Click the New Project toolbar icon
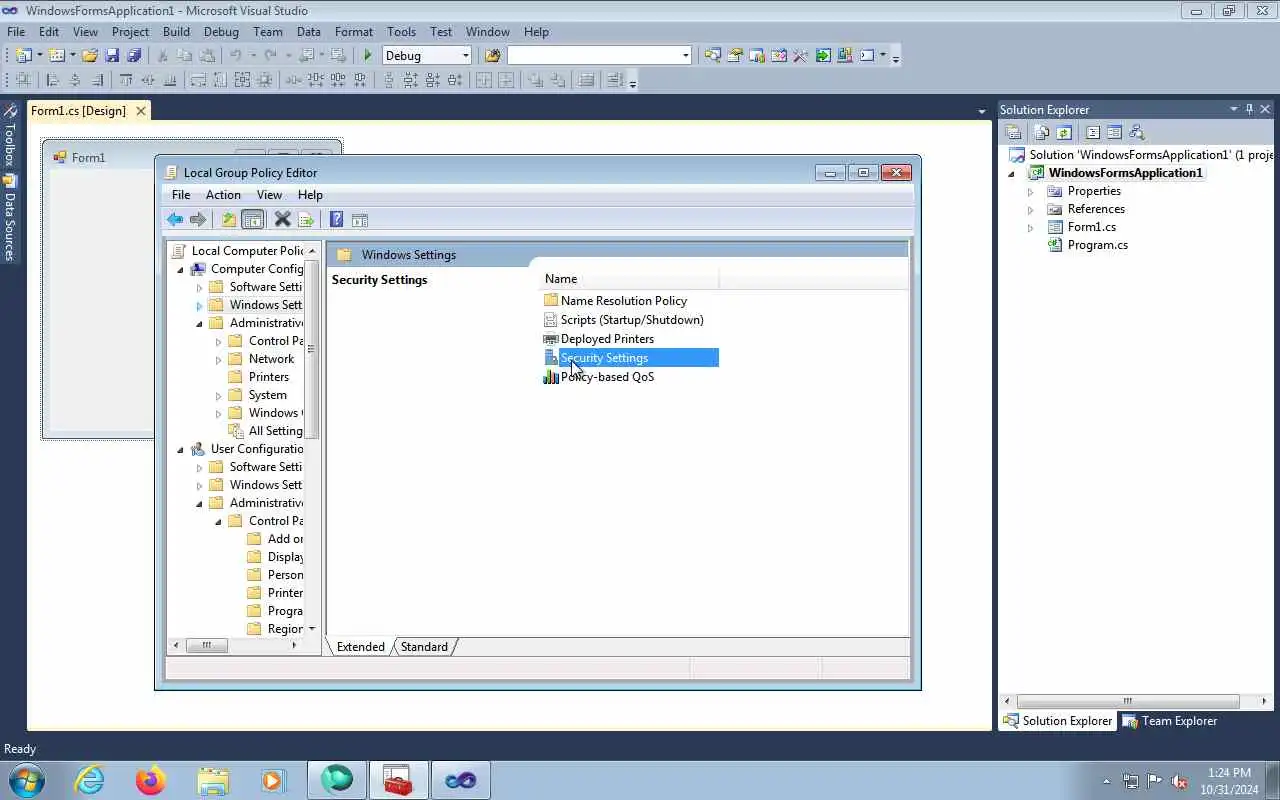Image resolution: width=1280 pixels, height=800 pixels. [22, 56]
